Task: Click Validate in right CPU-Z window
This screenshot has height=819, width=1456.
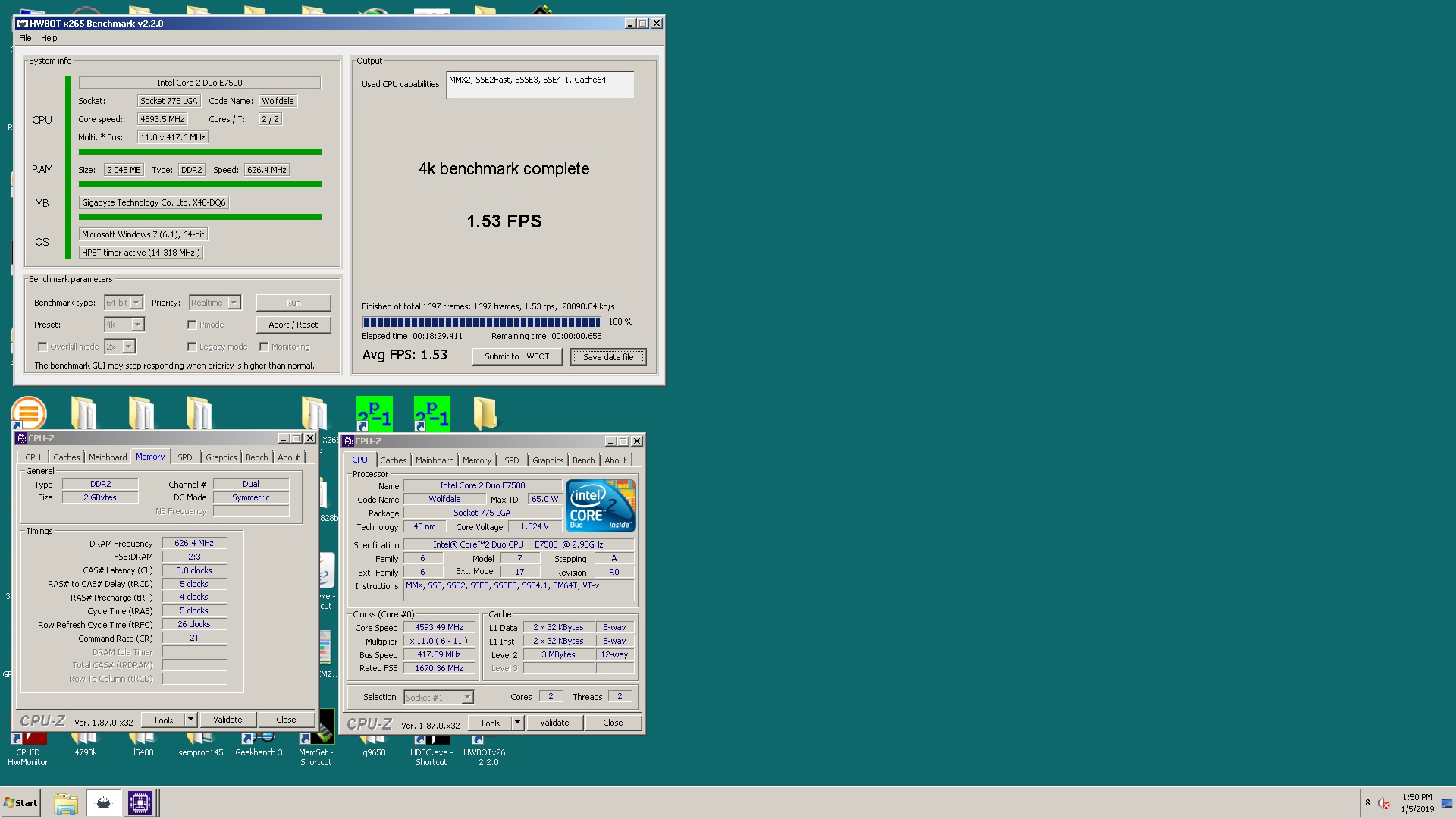Action: coord(554,723)
